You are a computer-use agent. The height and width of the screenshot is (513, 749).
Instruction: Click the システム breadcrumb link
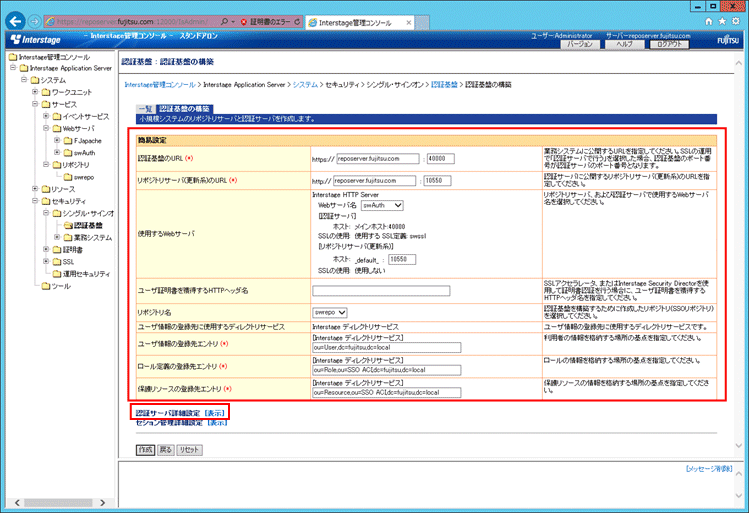click(305, 85)
